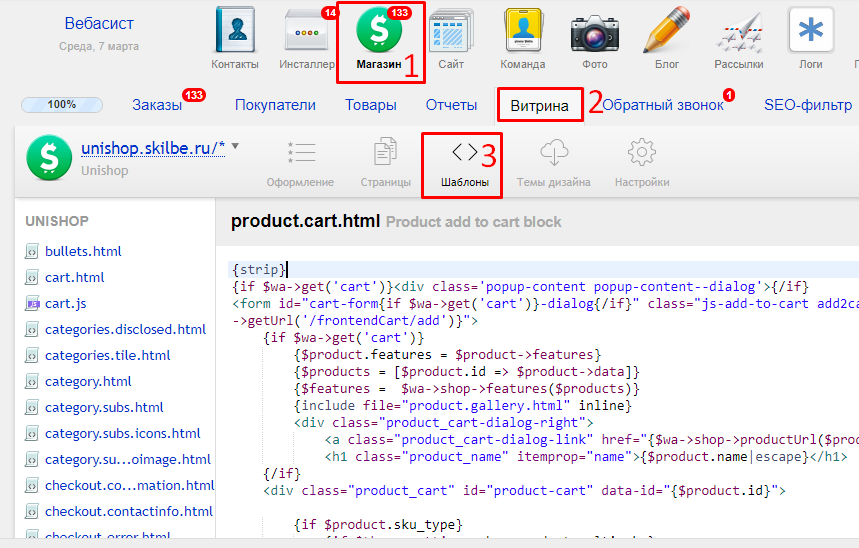This screenshot has height=548, width=859.
Task: Click the 100% progress indicator
Action: (62, 104)
